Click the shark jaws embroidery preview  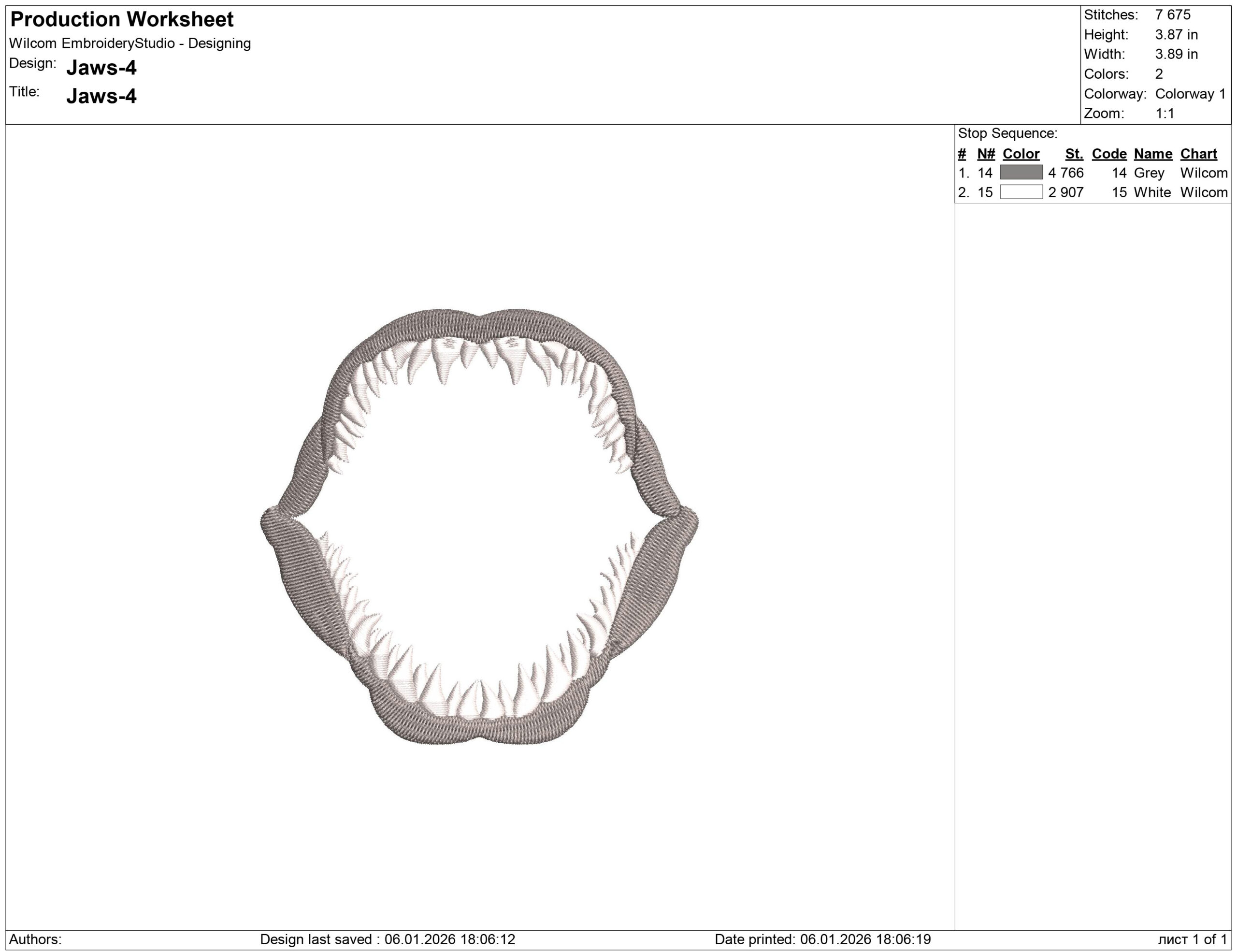coord(479,527)
